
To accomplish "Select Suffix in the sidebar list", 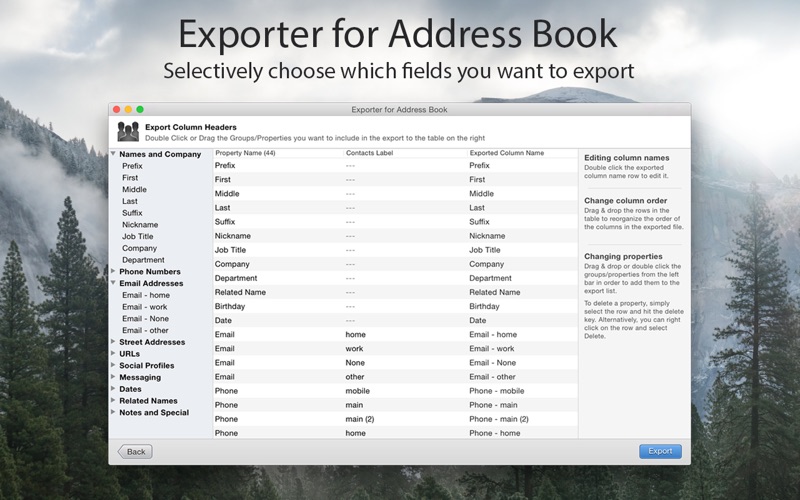I will 132,213.
